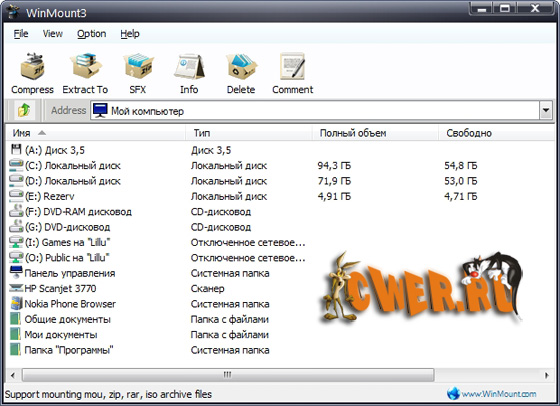Open the File menu
The width and height of the screenshot is (560, 406).
(21, 34)
